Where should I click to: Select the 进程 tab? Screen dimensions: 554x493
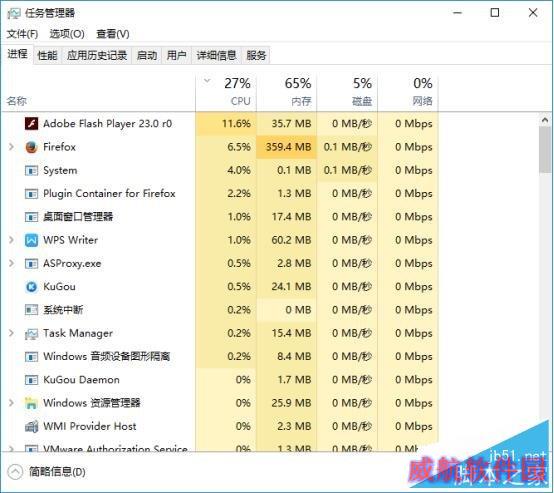pos(17,54)
